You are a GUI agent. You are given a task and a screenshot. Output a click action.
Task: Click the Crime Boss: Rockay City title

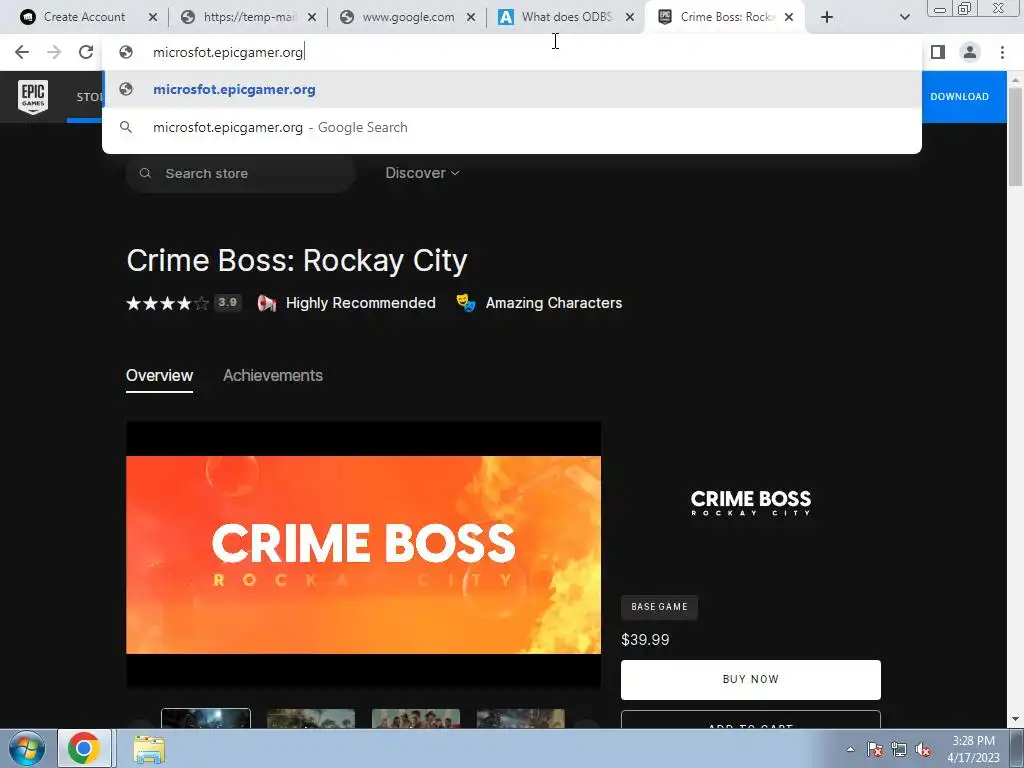coord(296,261)
